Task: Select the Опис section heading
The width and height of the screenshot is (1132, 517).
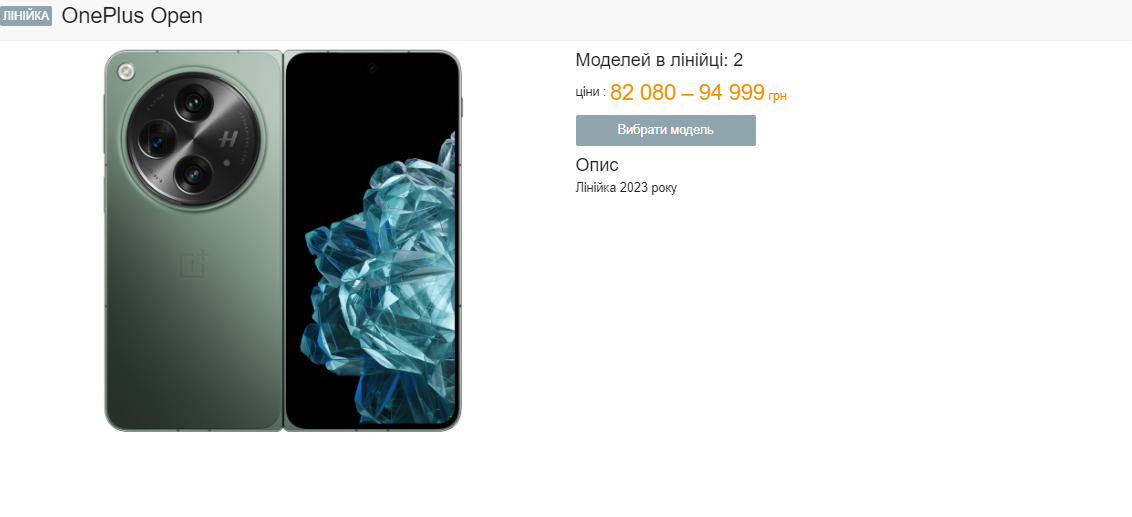Action: click(597, 165)
